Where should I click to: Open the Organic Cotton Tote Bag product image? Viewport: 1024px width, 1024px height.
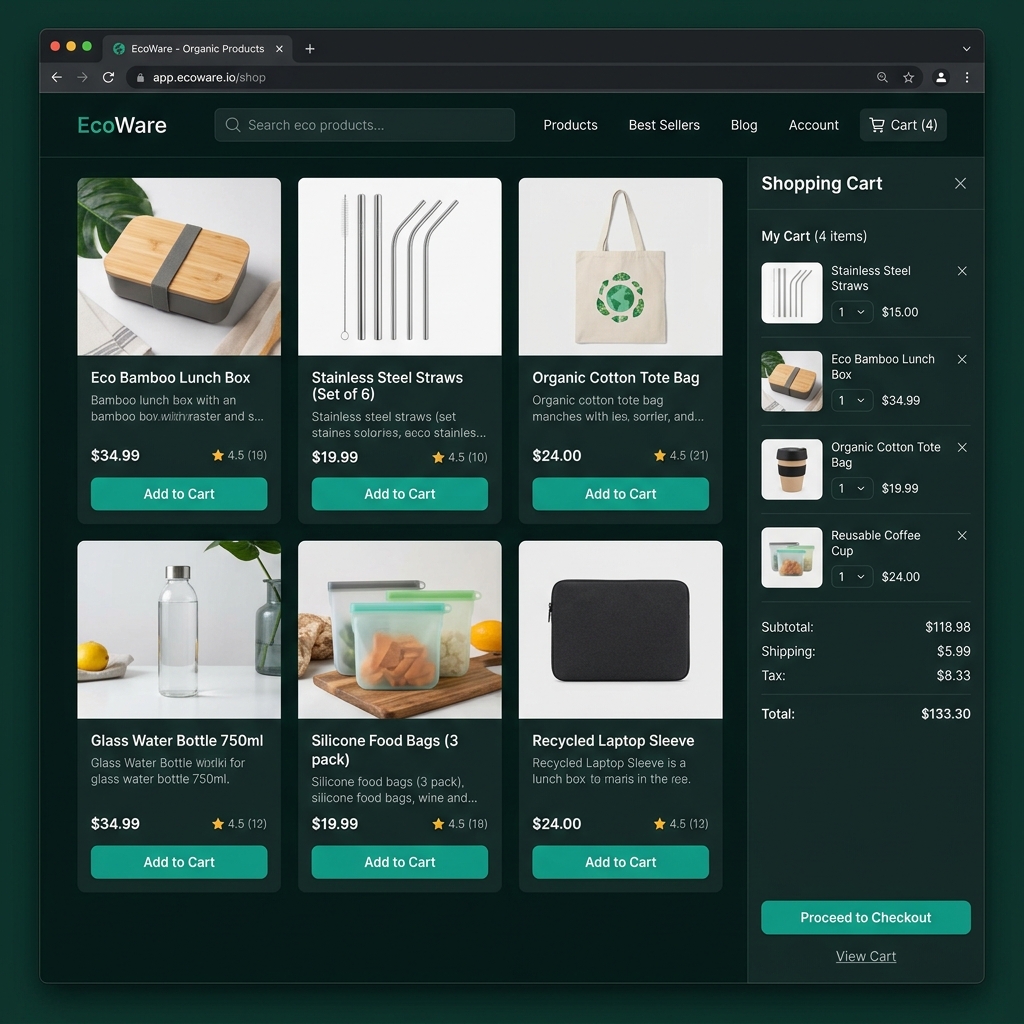[620, 266]
